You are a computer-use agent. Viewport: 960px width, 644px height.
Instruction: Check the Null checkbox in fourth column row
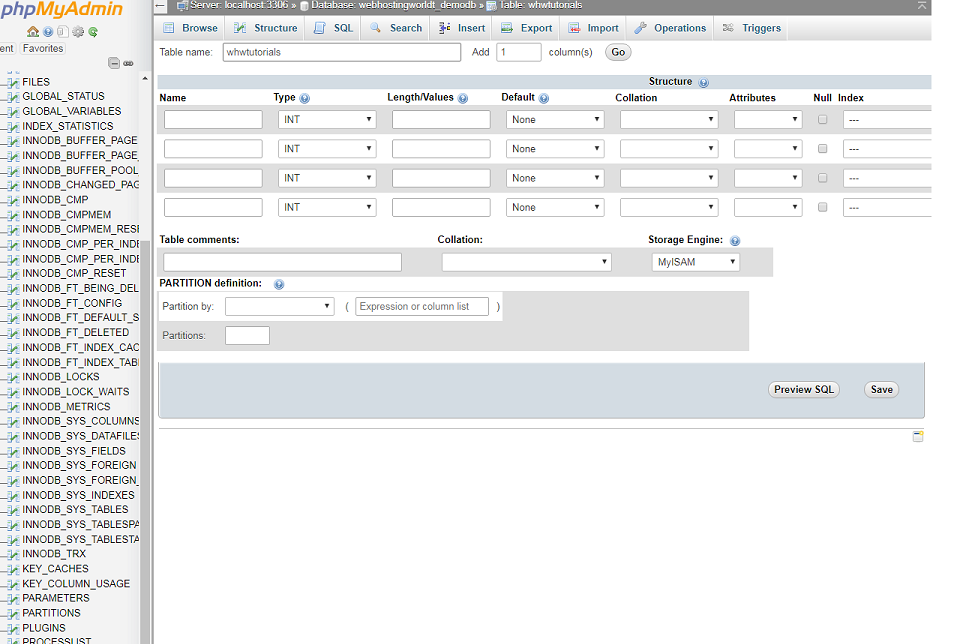point(823,208)
